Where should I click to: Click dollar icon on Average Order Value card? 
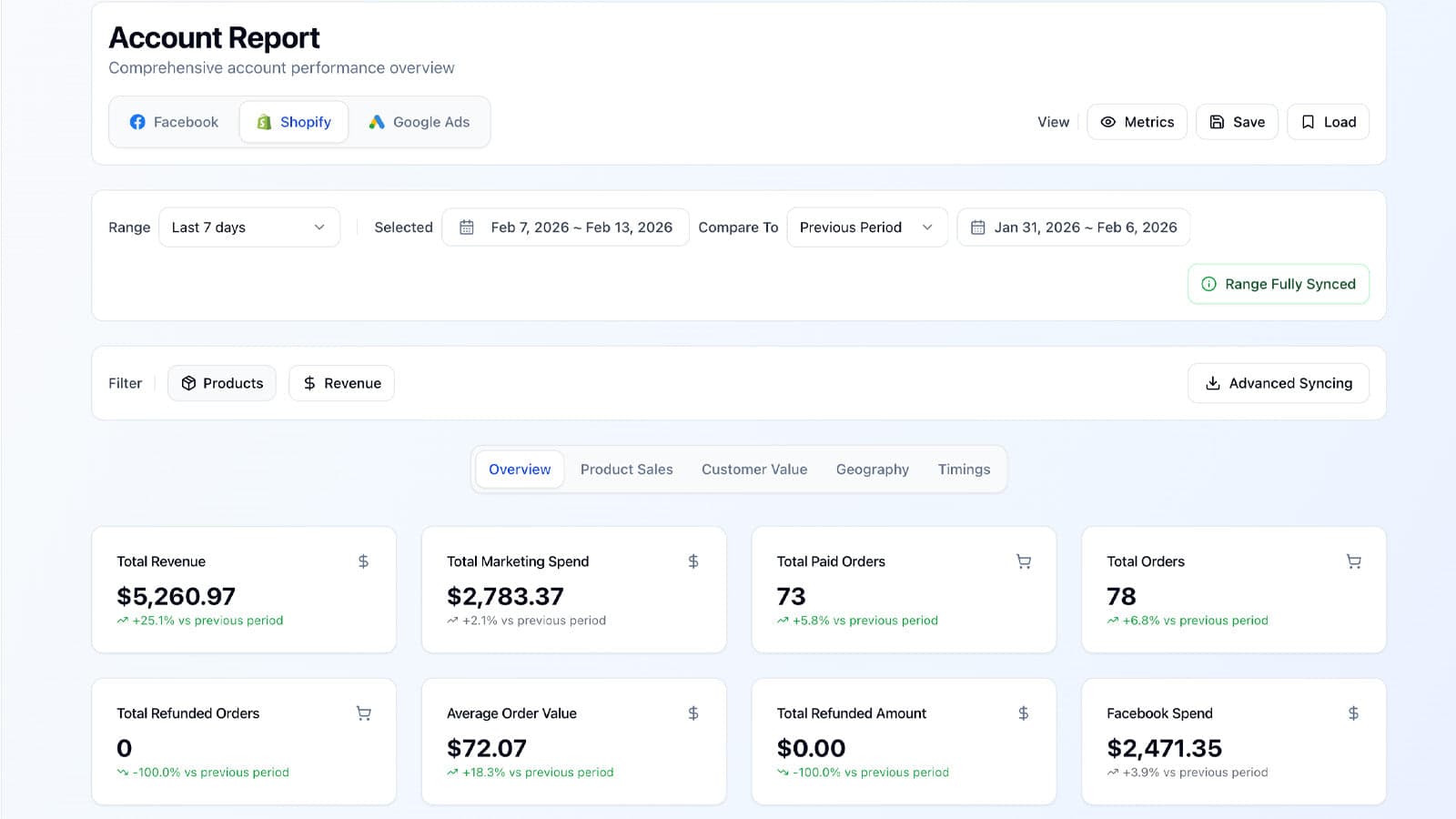(693, 713)
